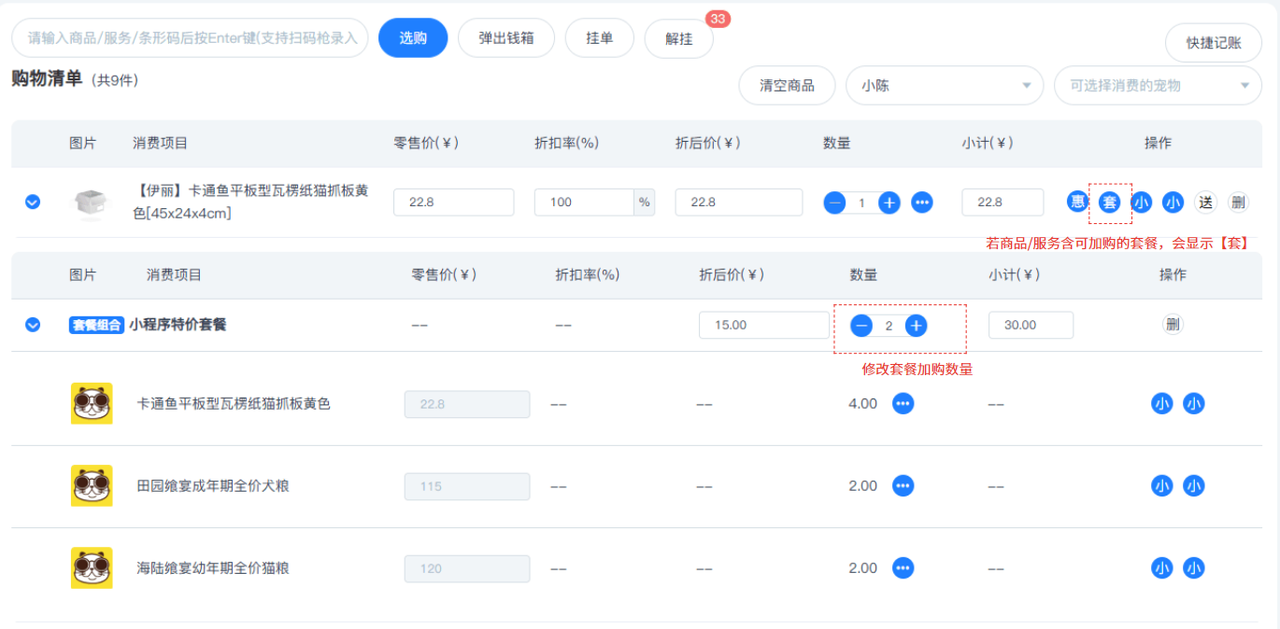Viewport: 1280px width, 629px height.
Task: Increase the 小程序特价套餐 package quantity with plus
Action: pyautogui.click(x=916, y=325)
